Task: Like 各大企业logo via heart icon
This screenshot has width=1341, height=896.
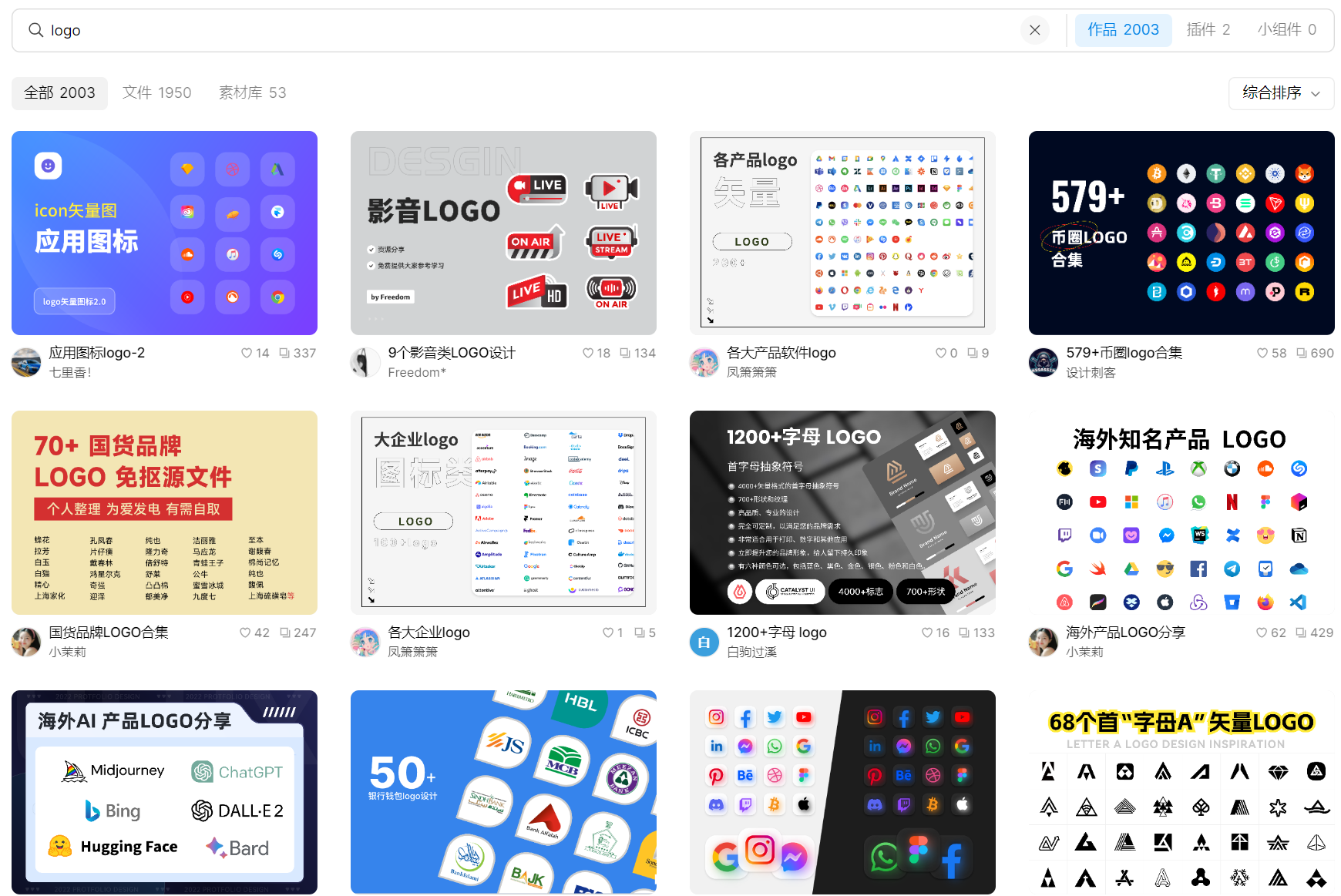Action: (x=608, y=633)
